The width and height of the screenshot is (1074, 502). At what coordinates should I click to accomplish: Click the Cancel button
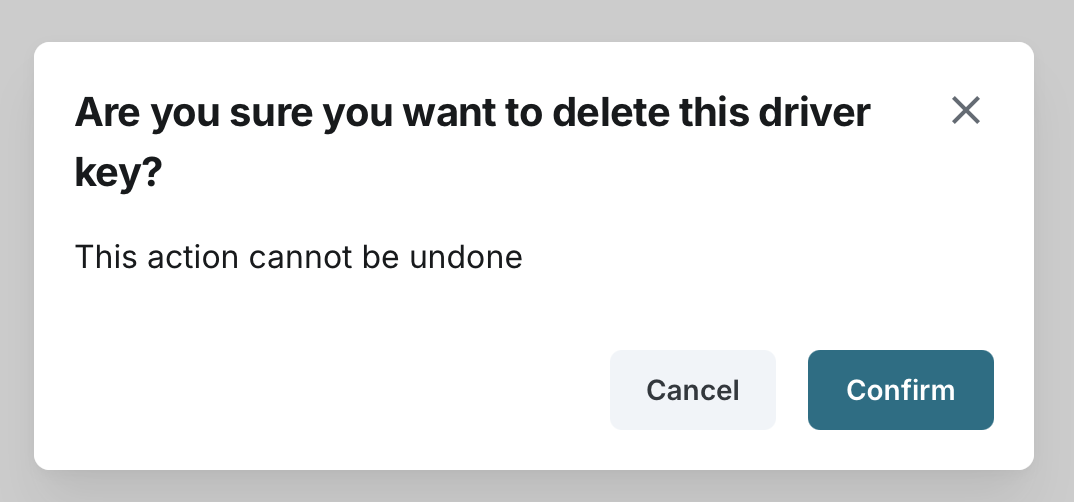pos(692,390)
